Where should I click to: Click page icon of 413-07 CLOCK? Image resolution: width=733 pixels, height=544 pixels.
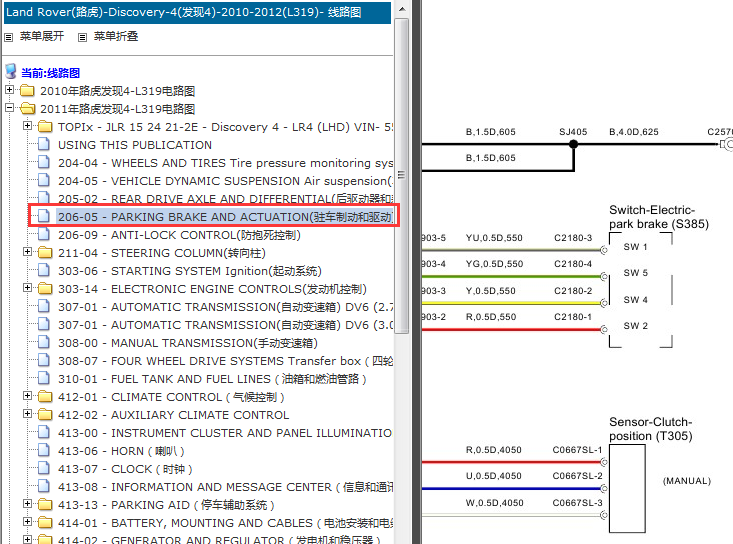[44, 468]
